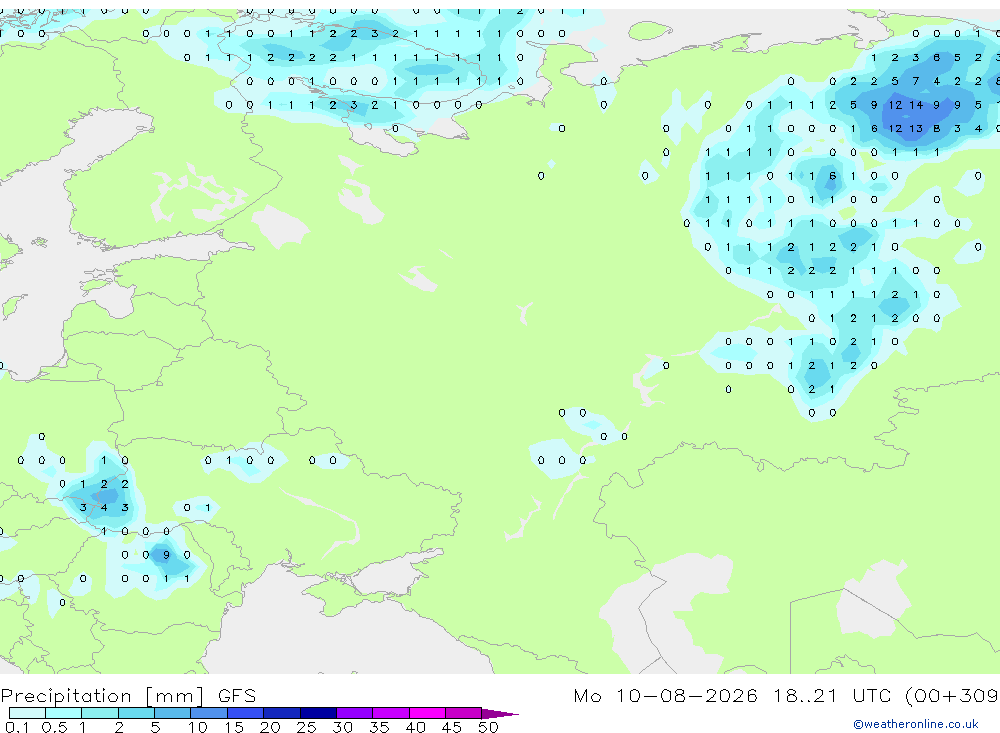Click the 45–50 mm legend color box
This screenshot has width=1000, height=733.
(x=463, y=713)
